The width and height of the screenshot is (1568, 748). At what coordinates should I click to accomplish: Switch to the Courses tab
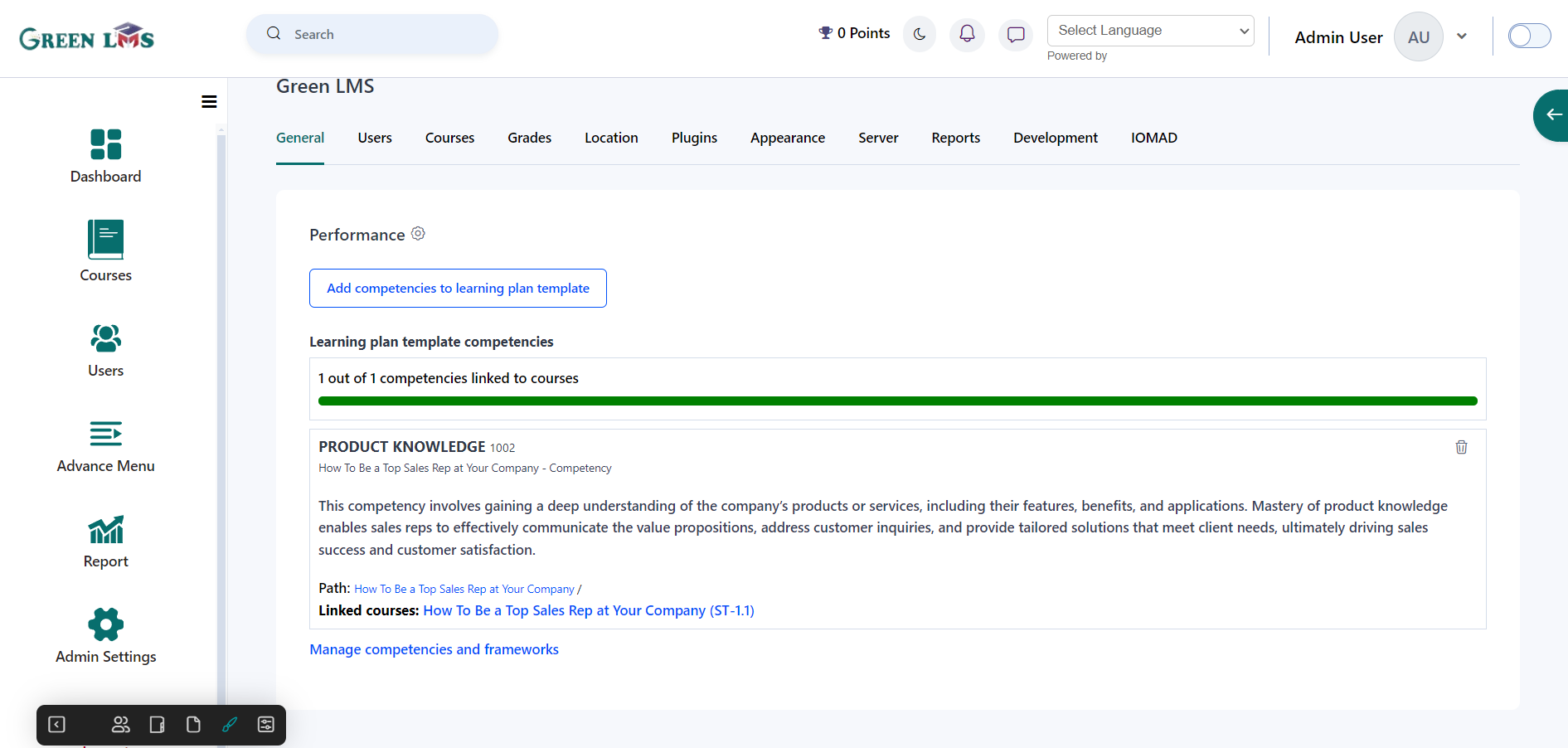[x=450, y=138]
